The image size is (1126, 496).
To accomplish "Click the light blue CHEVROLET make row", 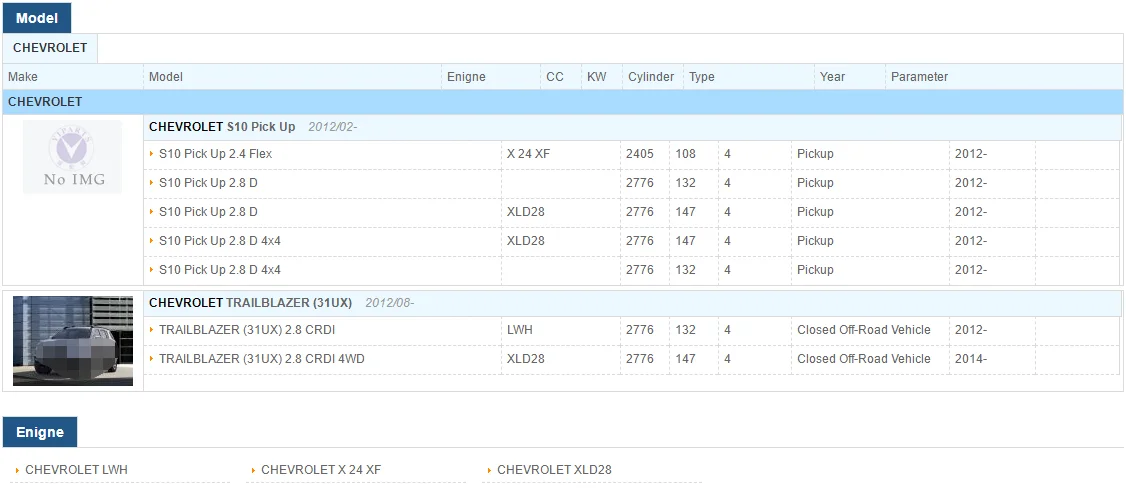I will [563, 102].
